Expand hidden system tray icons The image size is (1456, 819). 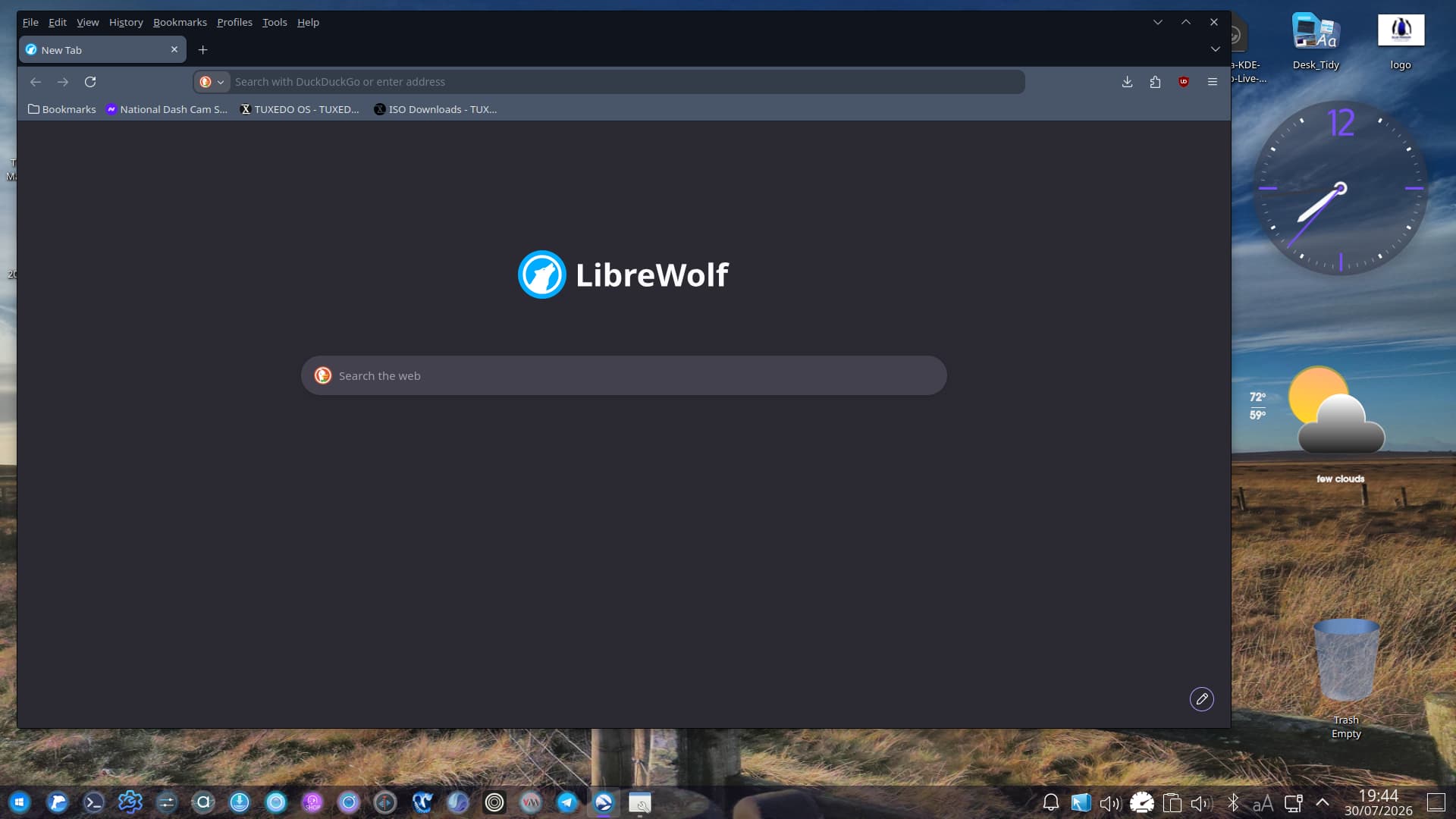click(1323, 802)
